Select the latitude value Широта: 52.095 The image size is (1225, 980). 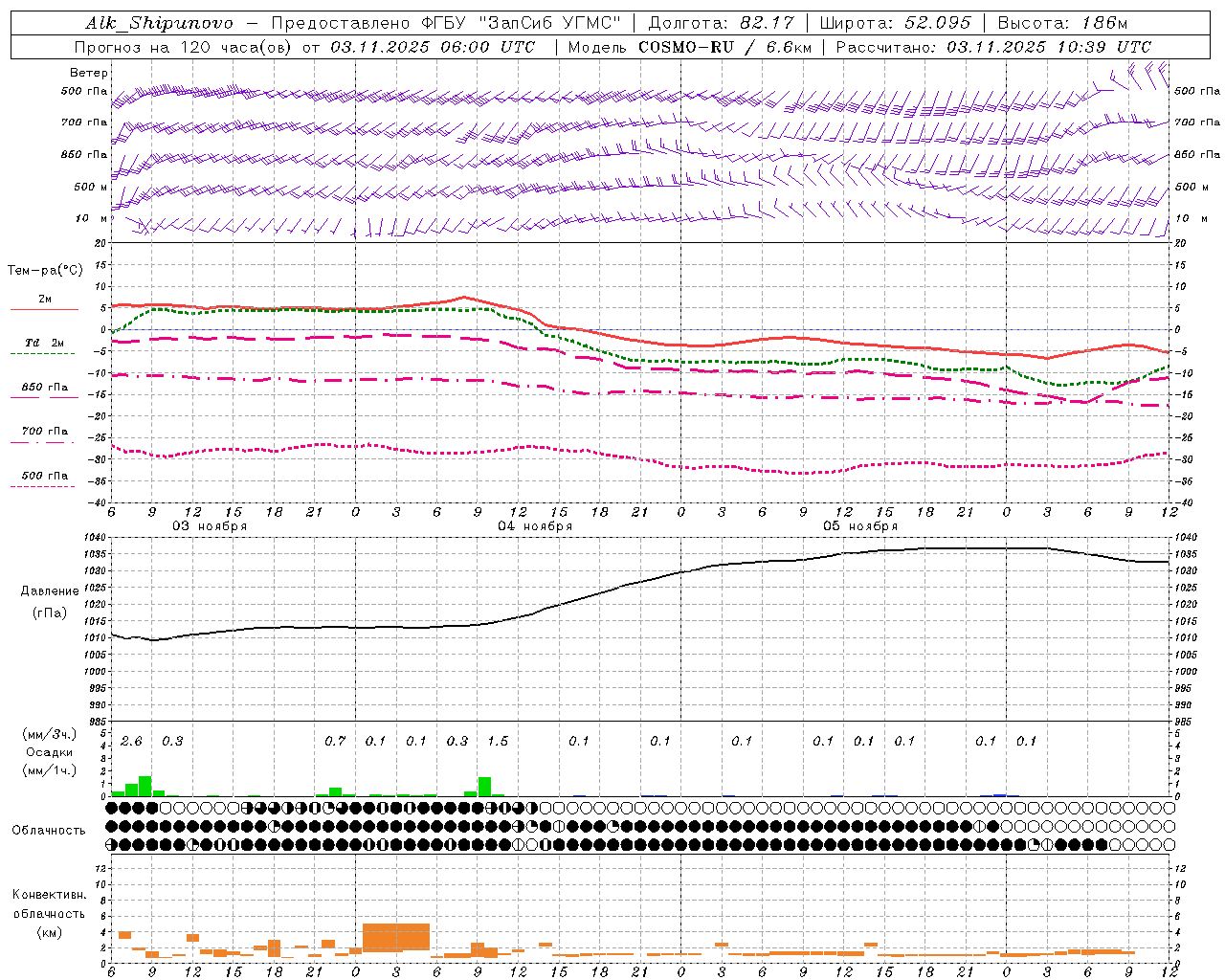point(896,23)
